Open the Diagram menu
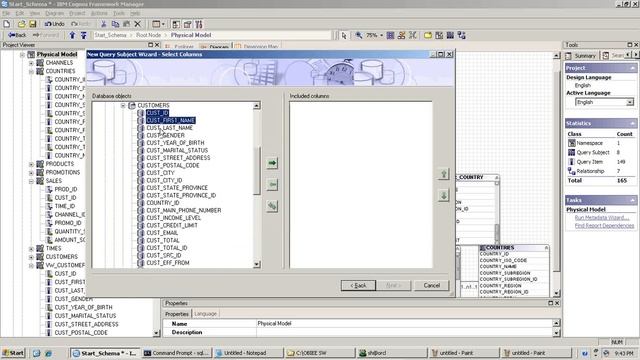Viewport: 640px width, 360px height. coord(54,13)
